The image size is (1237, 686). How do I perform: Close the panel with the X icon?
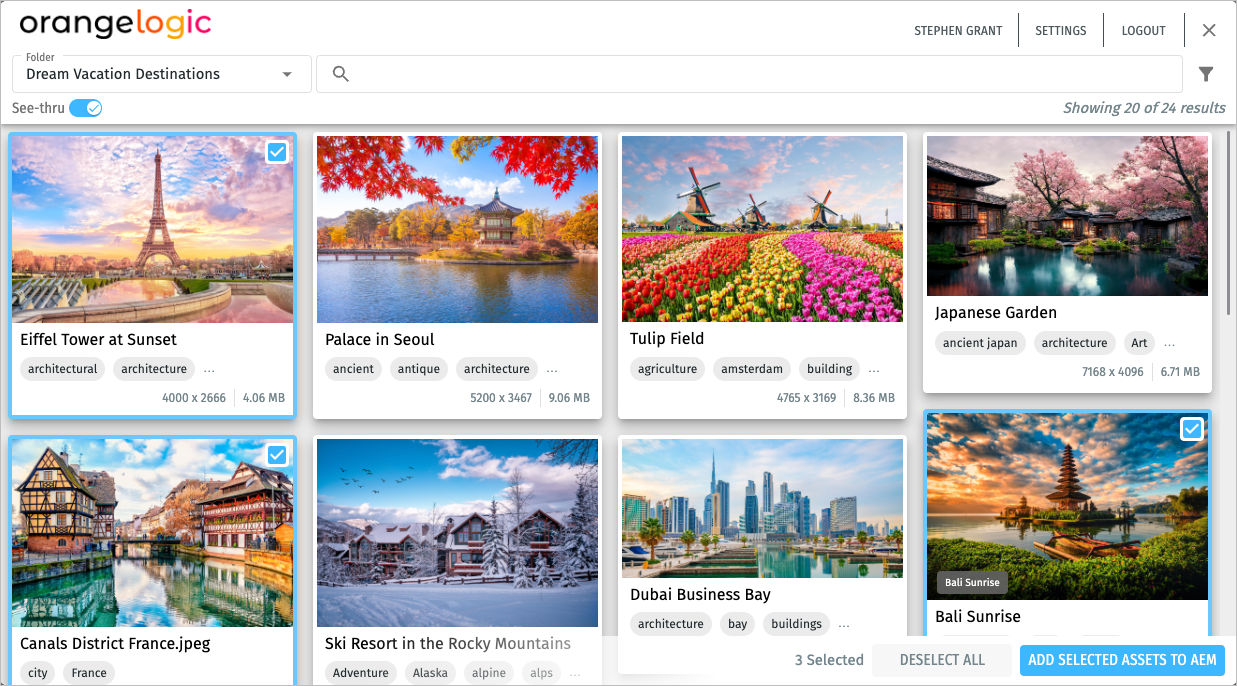coord(1209,30)
